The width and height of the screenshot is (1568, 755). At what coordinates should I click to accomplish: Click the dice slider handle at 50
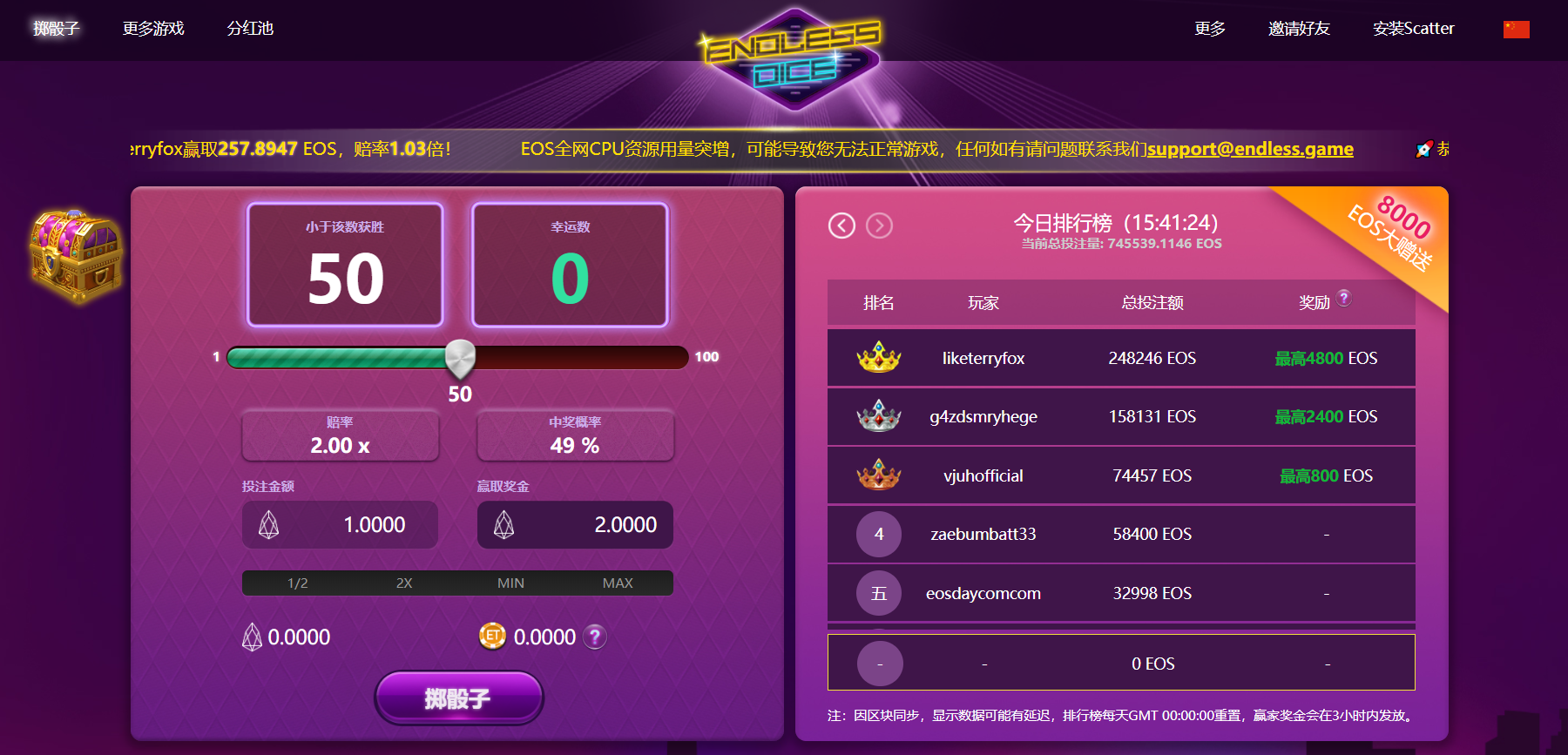click(x=460, y=359)
